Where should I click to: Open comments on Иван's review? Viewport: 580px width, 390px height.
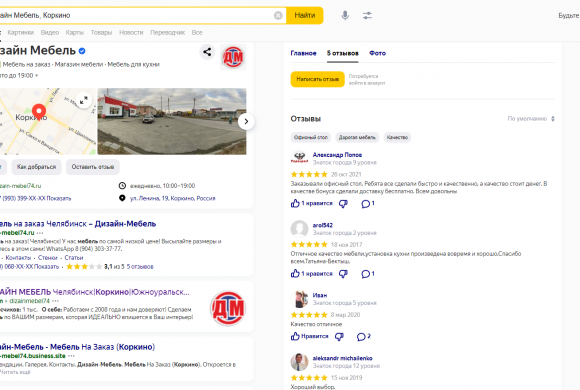(x=363, y=336)
